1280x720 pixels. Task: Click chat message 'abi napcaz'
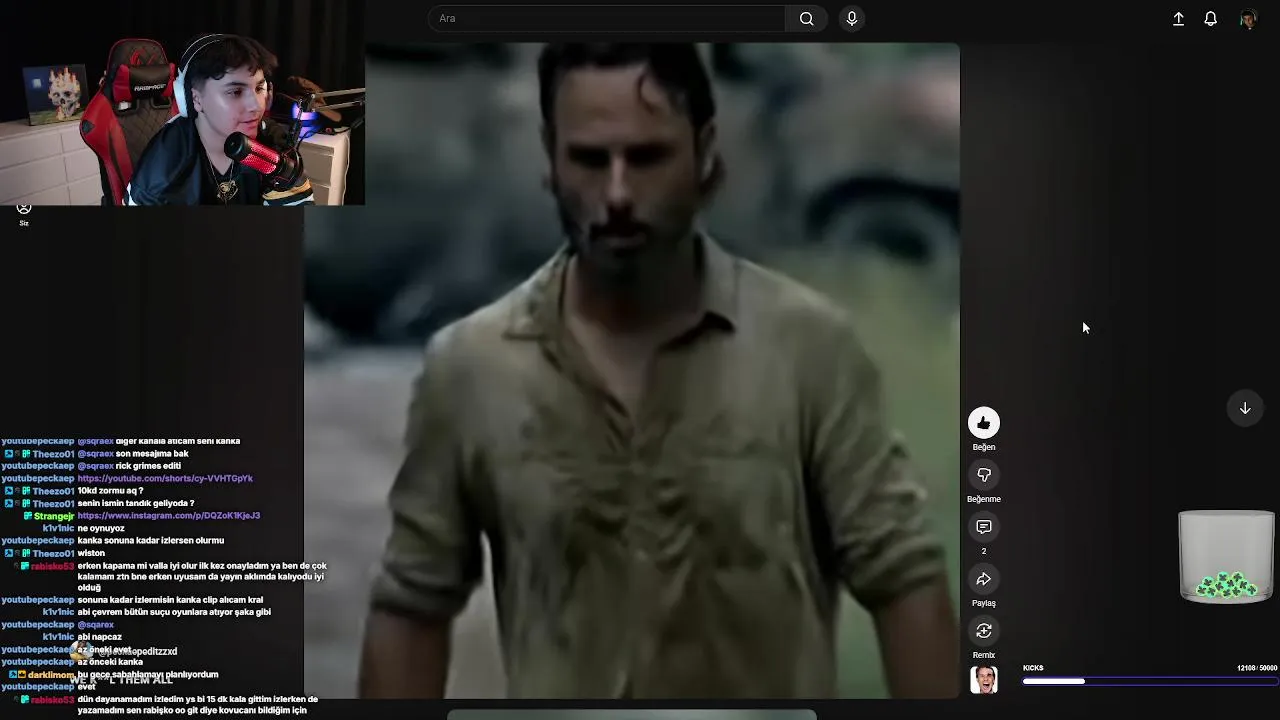click(x=99, y=637)
